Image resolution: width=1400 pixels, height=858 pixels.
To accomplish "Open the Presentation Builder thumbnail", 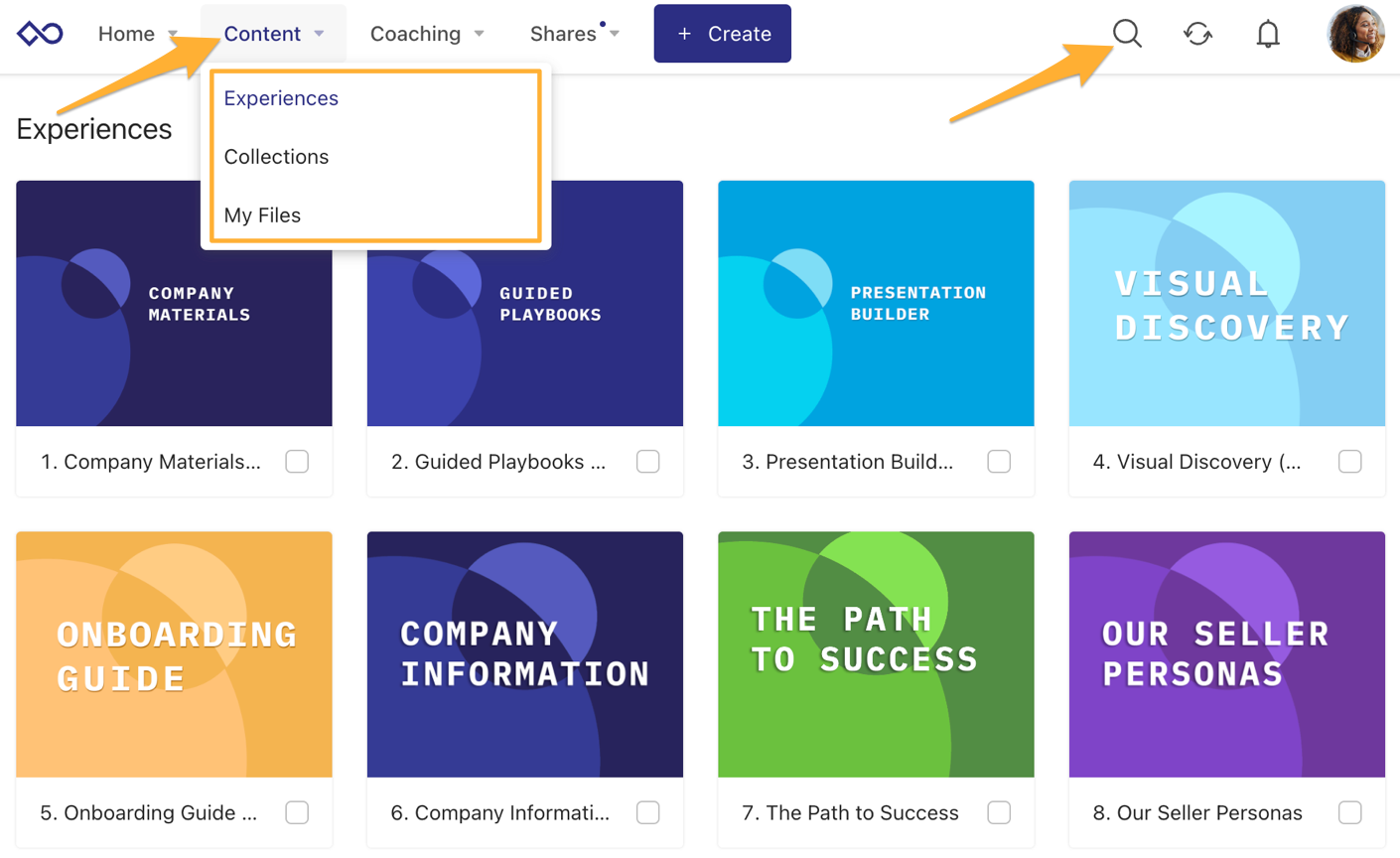I will tap(876, 304).
